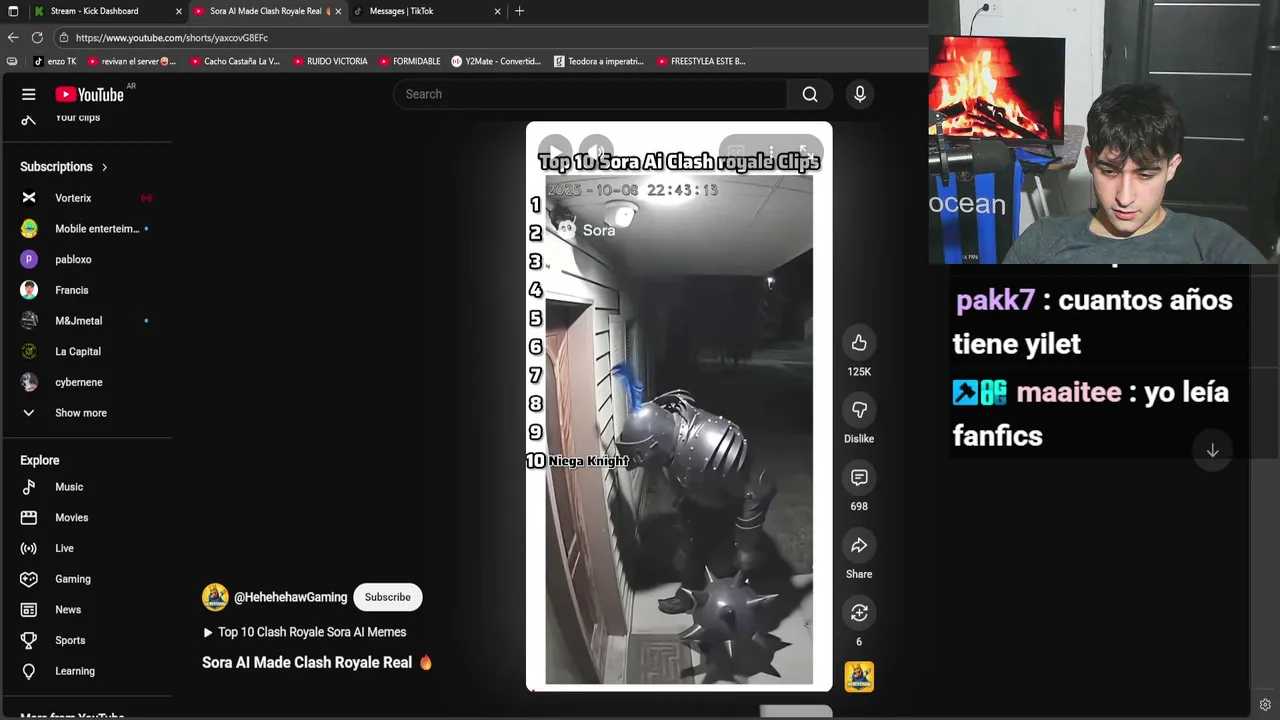Open the settings gear at bottom right
This screenshot has width=1280, height=720.
click(1265, 705)
